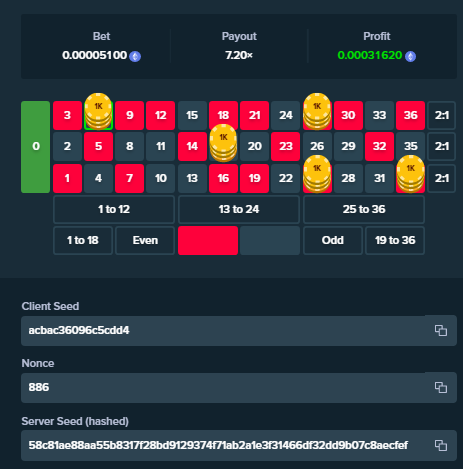Screen dimensions: 463x469
Task: Bet on the 25 to 36 dozen
Action: pyautogui.click(x=364, y=209)
